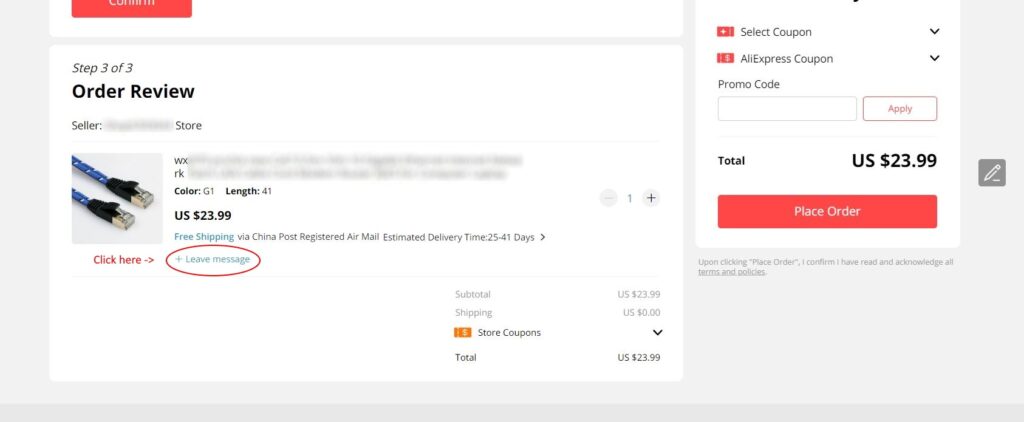
Task: Click the pencil edit icon at right edge
Action: tap(991, 172)
